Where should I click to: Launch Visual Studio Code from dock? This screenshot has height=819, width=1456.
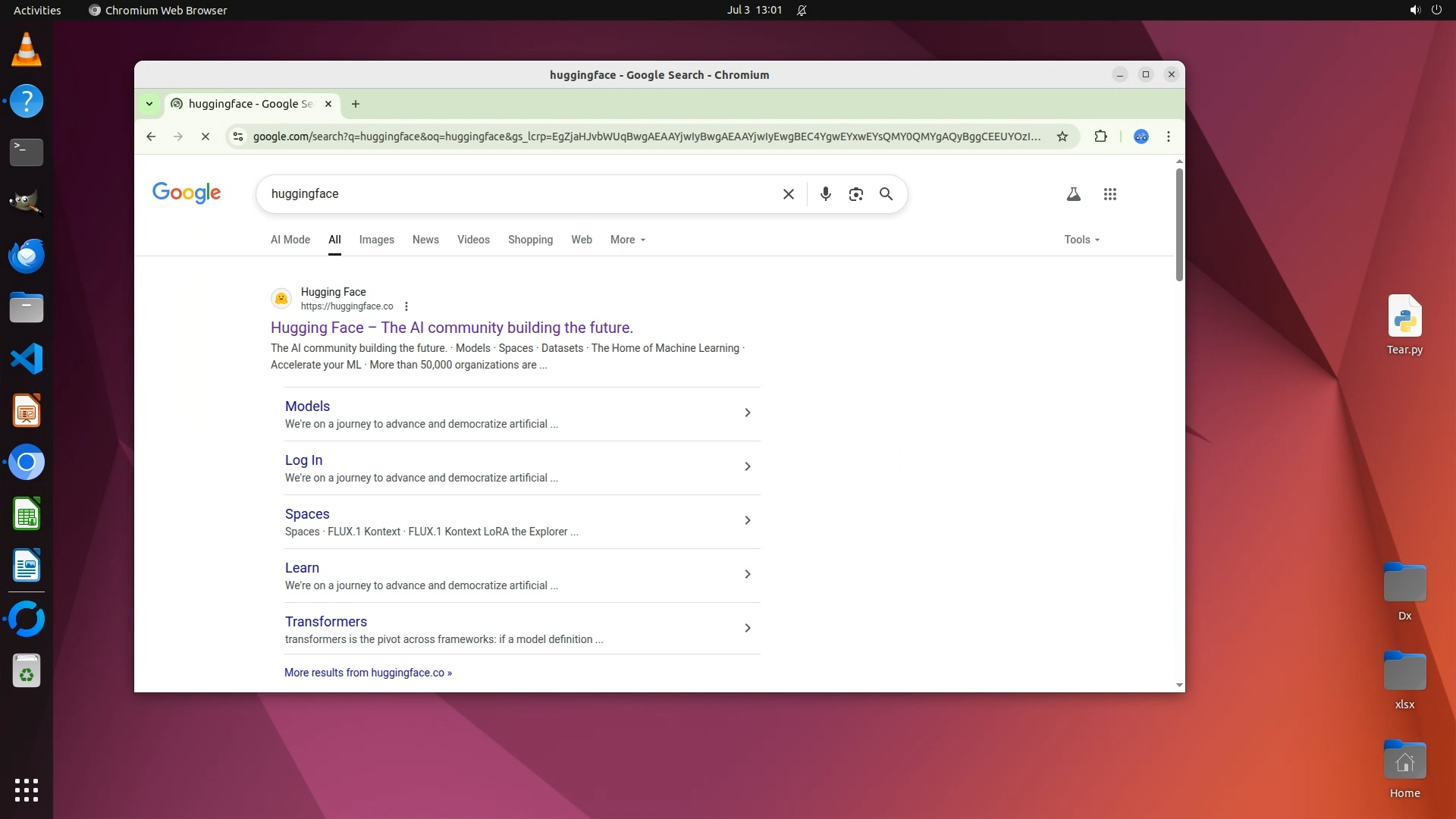point(27,359)
